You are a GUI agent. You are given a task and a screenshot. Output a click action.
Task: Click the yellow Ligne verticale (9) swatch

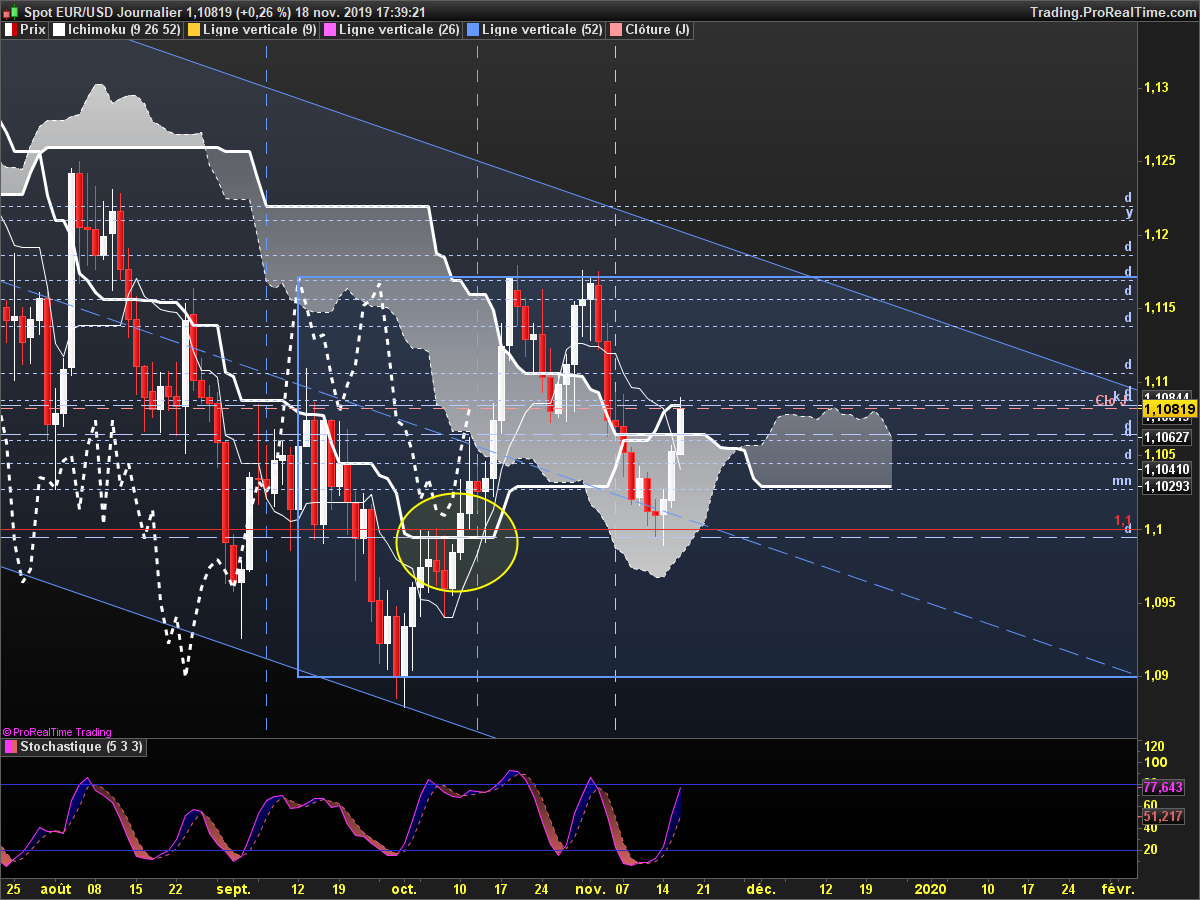[193, 30]
